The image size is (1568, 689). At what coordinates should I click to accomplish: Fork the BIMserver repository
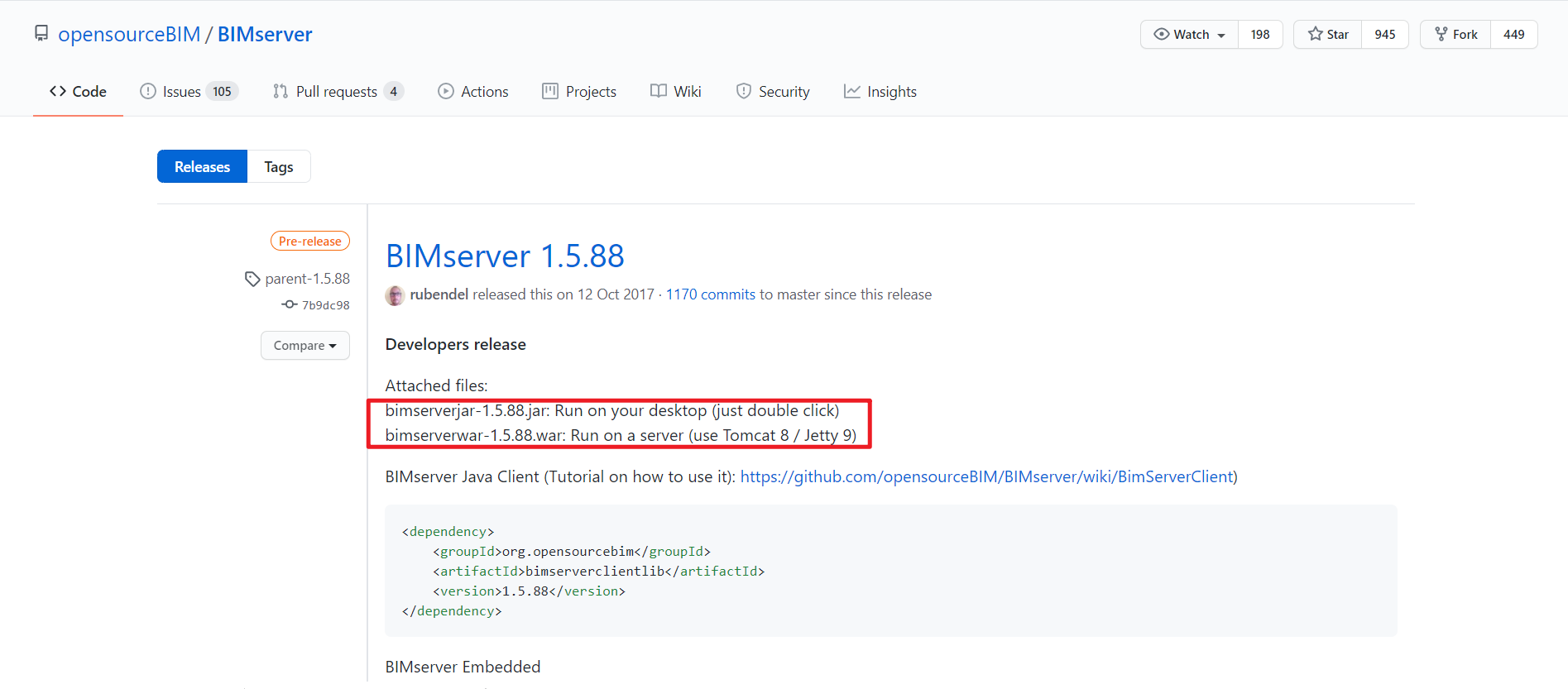point(1456,34)
